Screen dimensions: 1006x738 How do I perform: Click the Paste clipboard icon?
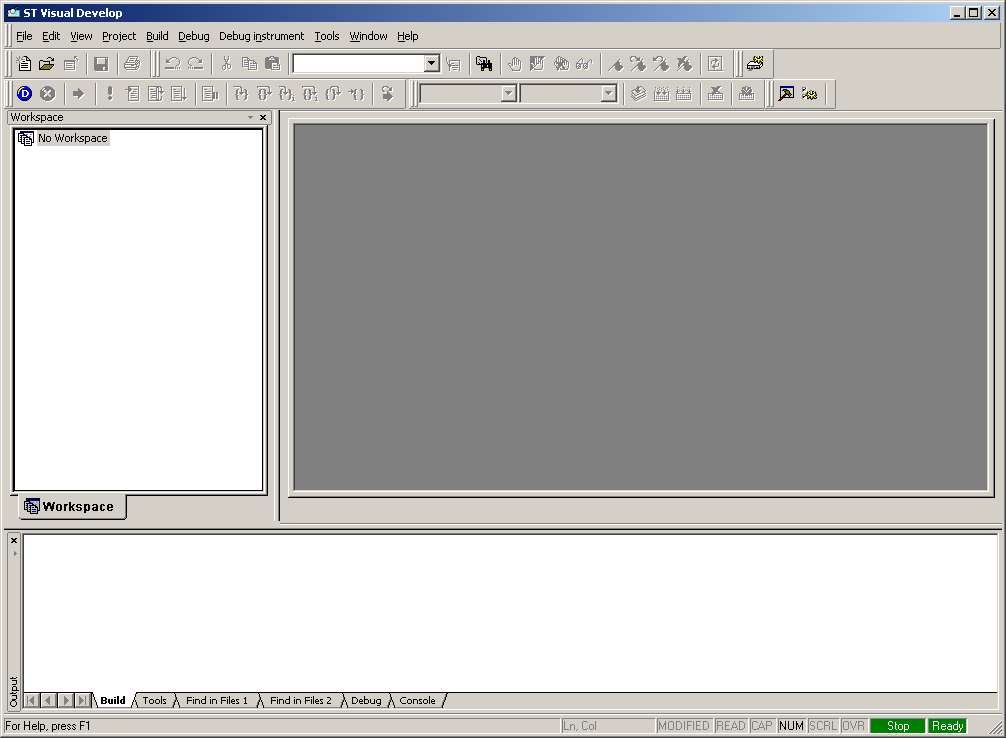click(273, 64)
